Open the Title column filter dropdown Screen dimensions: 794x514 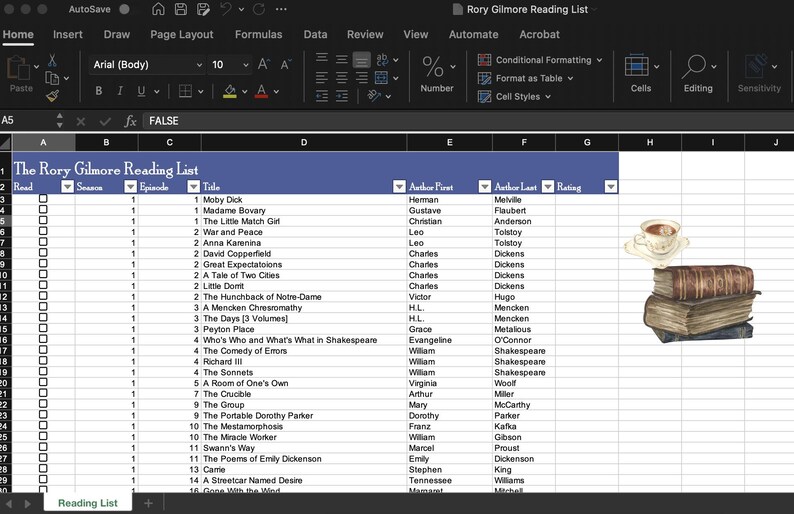pos(399,187)
